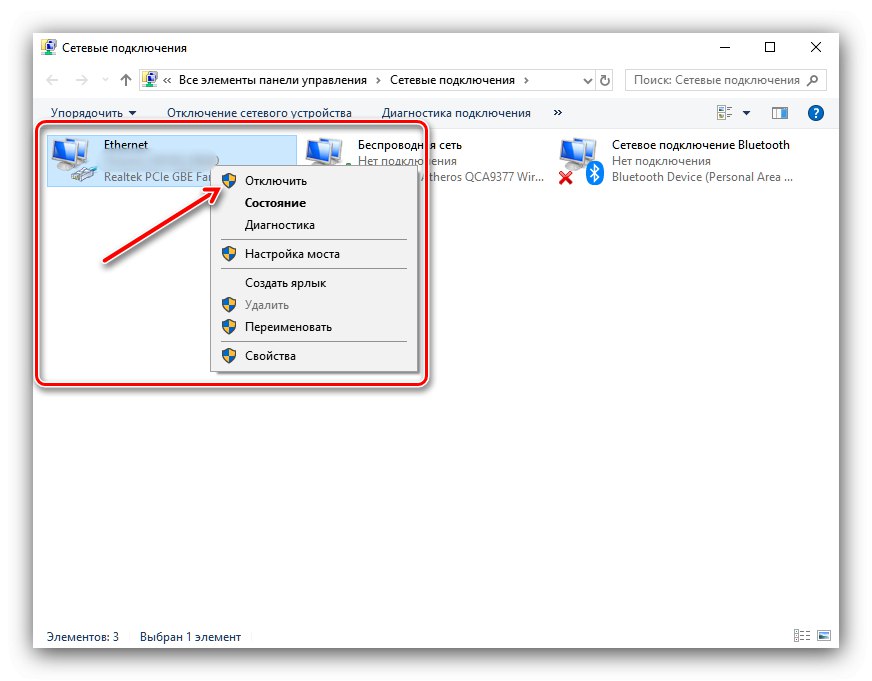872x681 pixels.
Task: Click Отключение сетевого устройства toolbar command
Action: pyautogui.click(x=259, y=113)
